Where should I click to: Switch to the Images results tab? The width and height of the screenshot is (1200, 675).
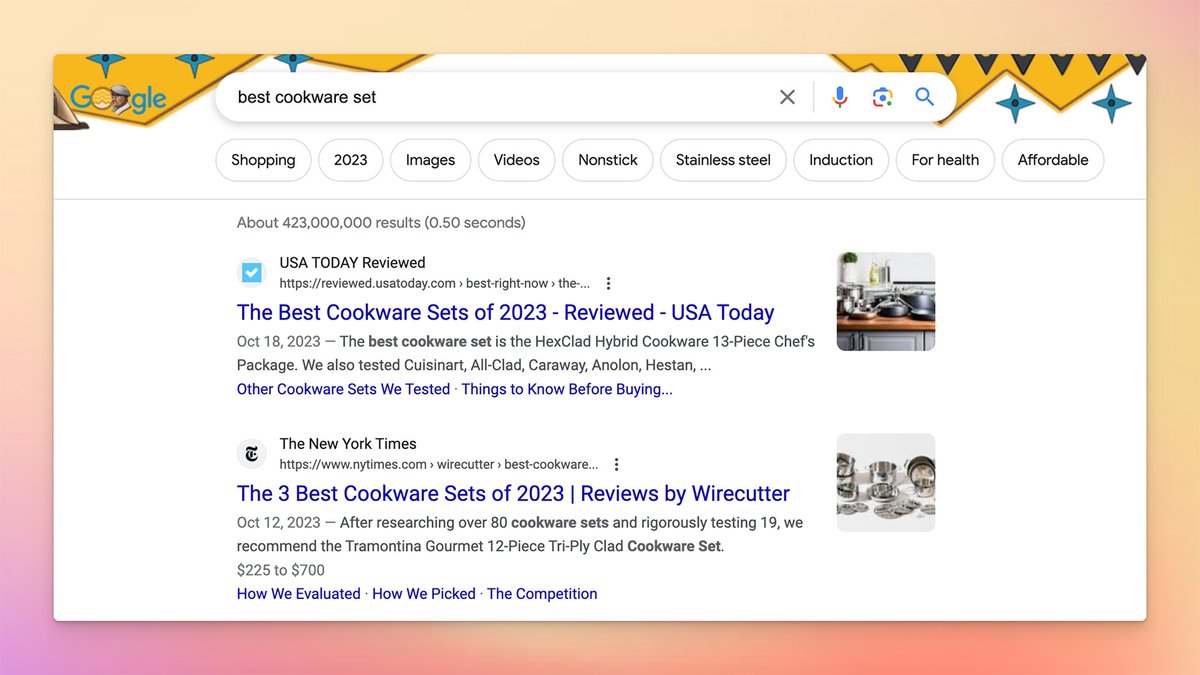tap(430, 160)
